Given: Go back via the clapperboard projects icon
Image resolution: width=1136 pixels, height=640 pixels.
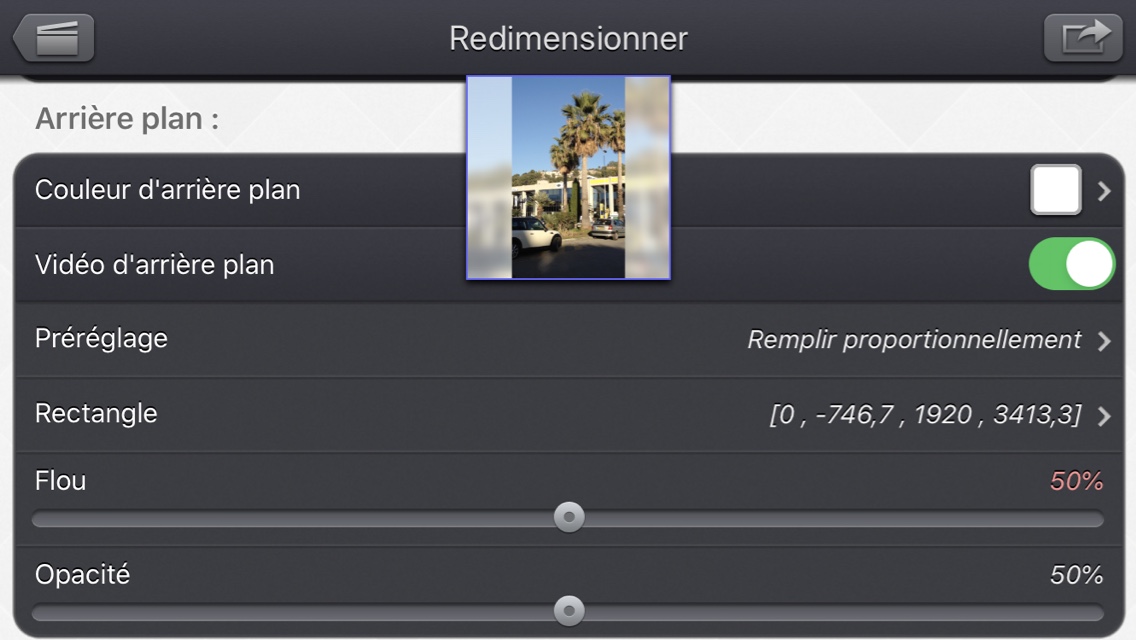Looking at the screenshot, I should 54,38.
